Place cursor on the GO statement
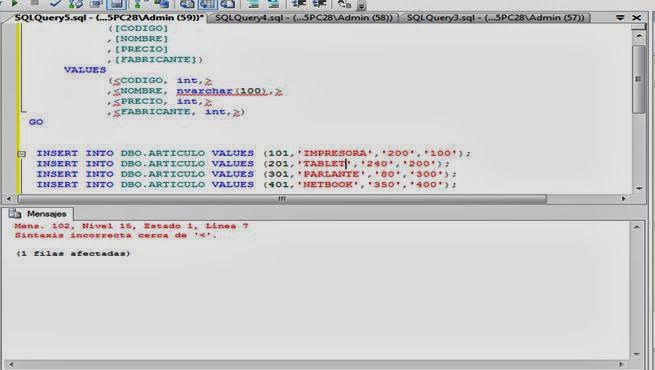The image size is (655, 370). (x=36, y=122)
